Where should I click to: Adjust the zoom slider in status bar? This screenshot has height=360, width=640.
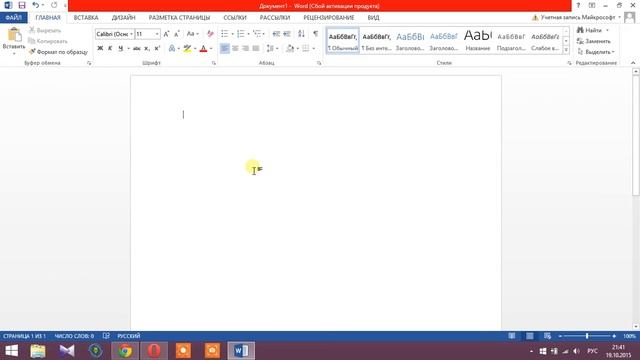587,336
